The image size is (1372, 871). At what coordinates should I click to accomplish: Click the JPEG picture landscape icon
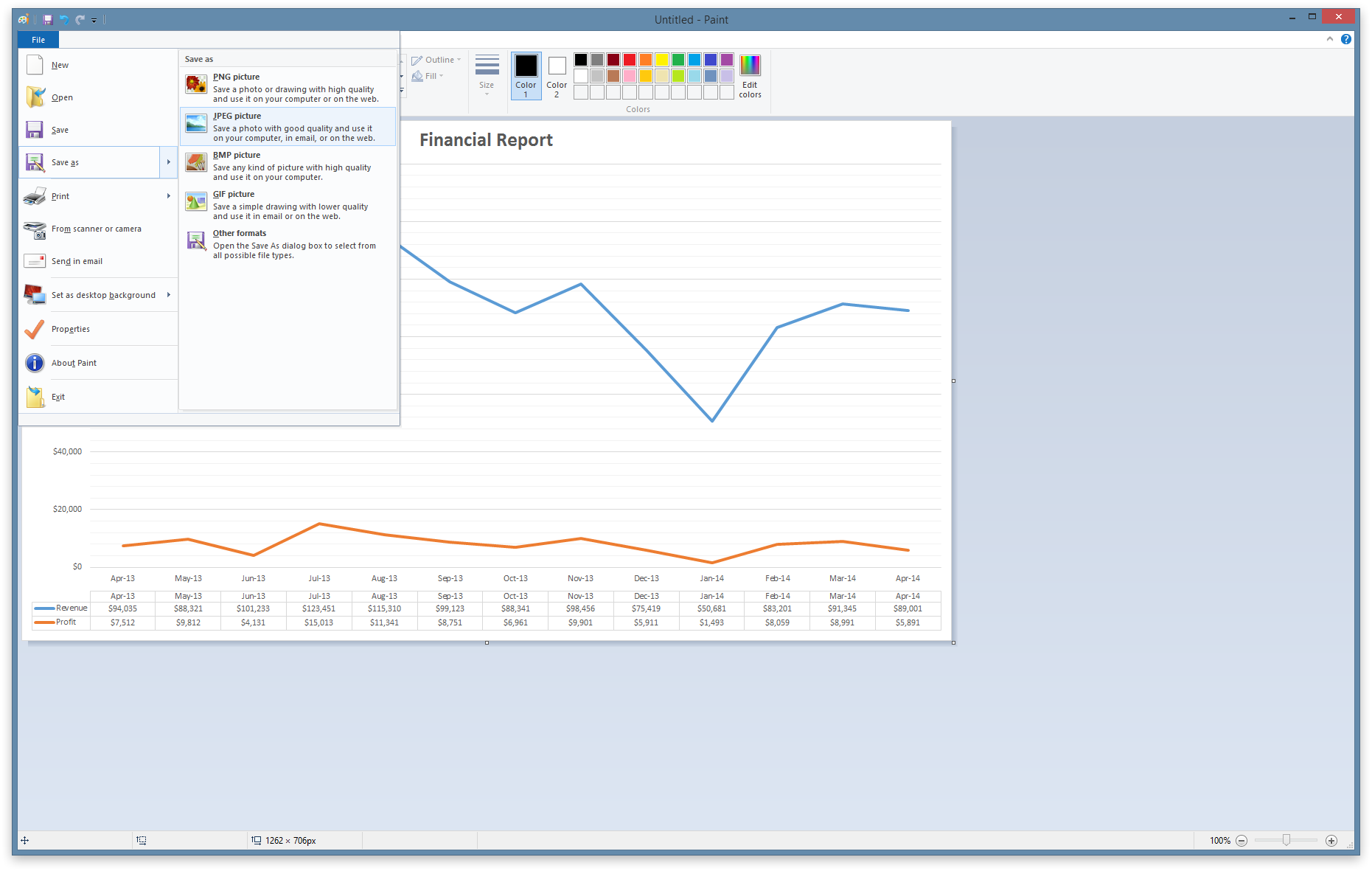tap(196, 123)
